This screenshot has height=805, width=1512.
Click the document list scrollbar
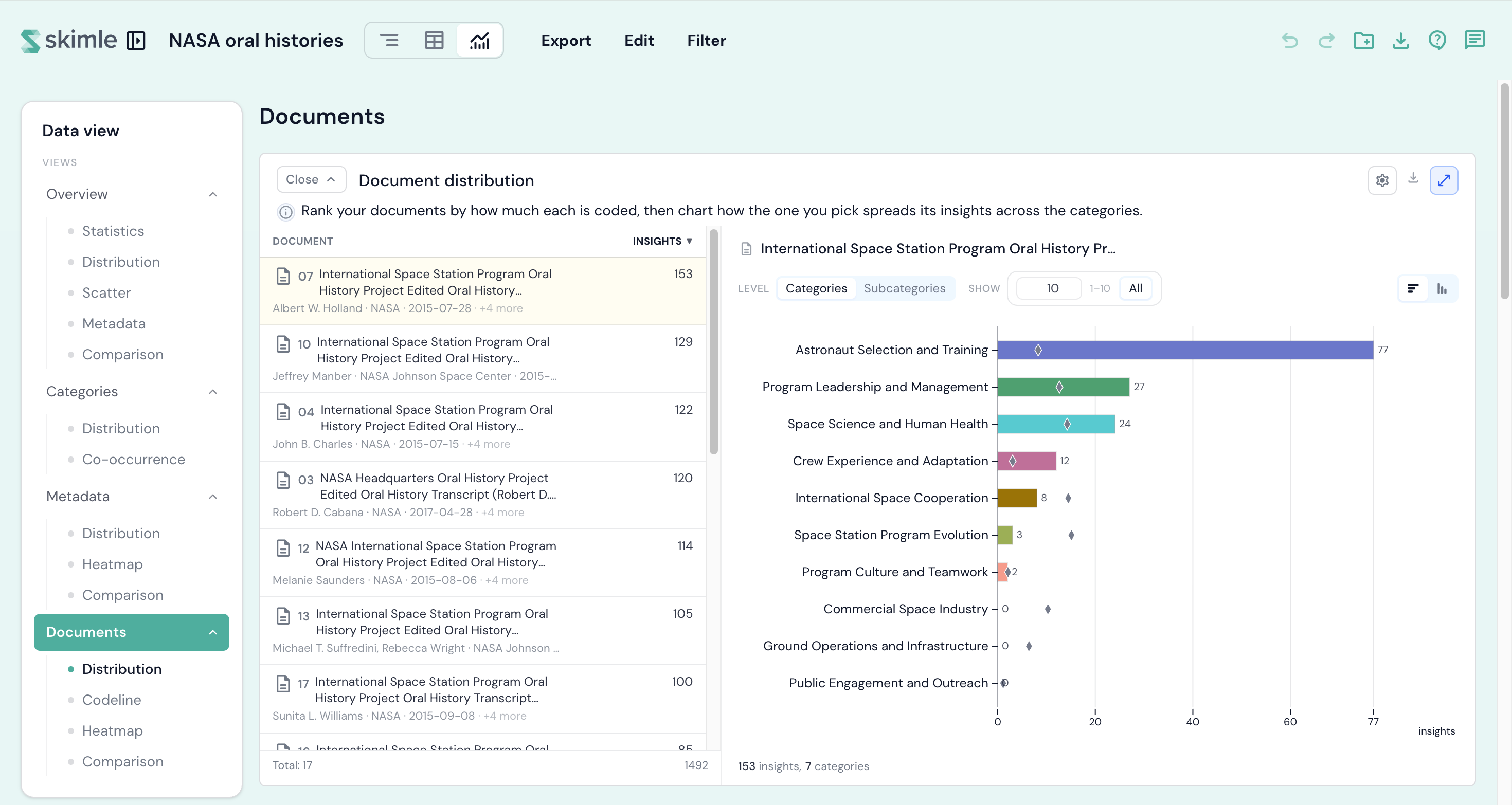[714, 342]
